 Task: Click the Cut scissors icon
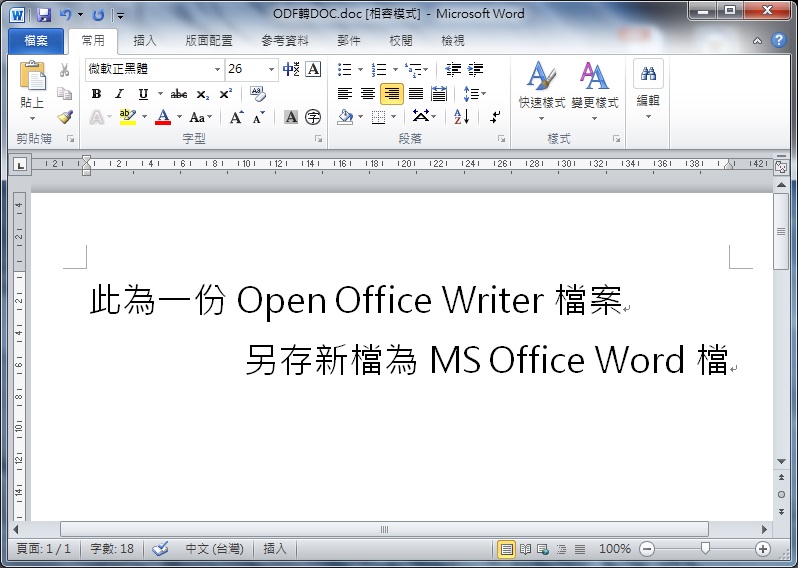tap(65, 70)
